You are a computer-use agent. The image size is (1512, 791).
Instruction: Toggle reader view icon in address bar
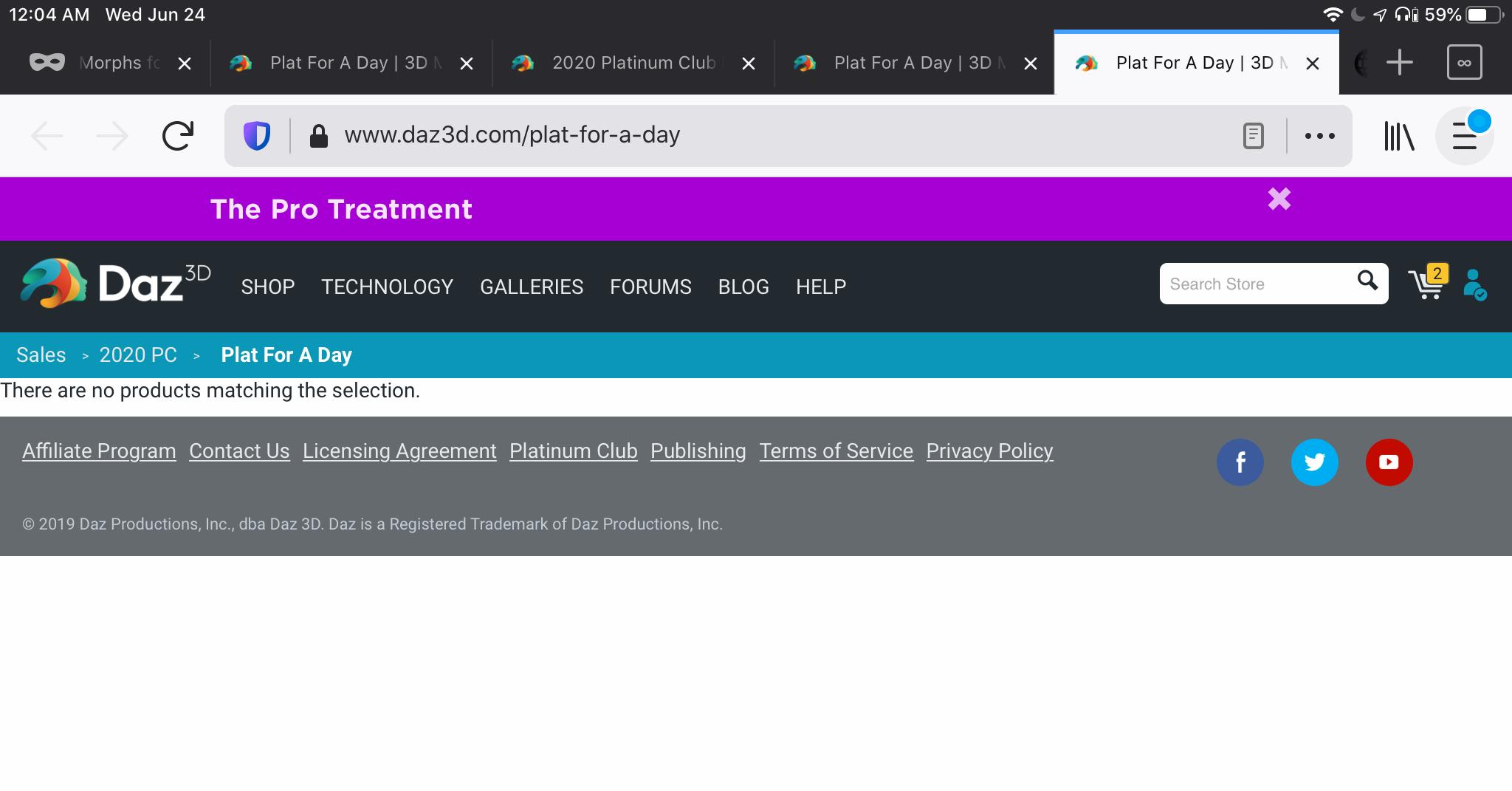tap(1253, 136)
